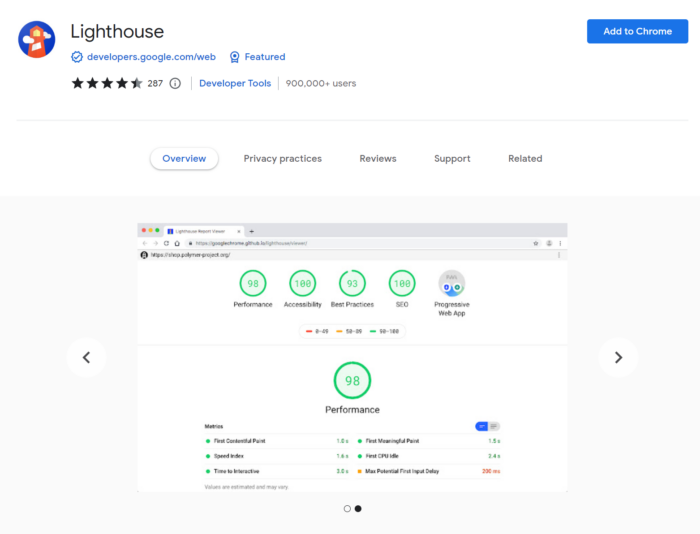Click the reload icon in screenshot browser

pyautogui.click(x=166, y=243)
